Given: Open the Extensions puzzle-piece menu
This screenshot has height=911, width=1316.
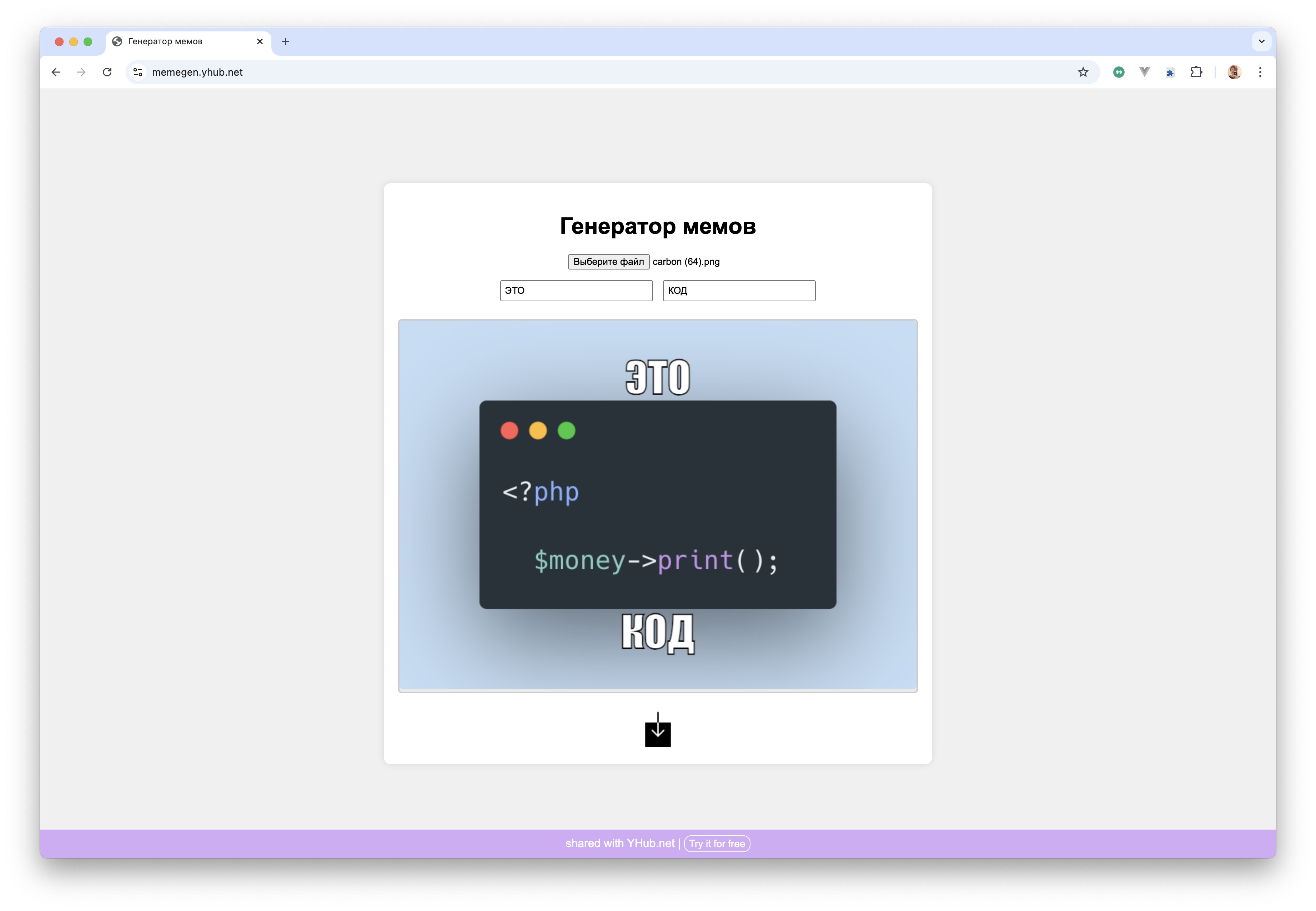Looking at the screenshot, I should (x=1196, y=72).
